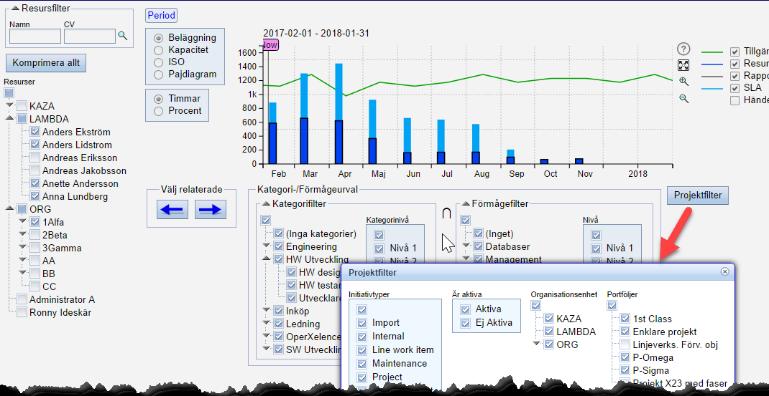769x396 pixels.
Task: Click the right blue arrow under Välj relaterade
Action: (210, 210)
